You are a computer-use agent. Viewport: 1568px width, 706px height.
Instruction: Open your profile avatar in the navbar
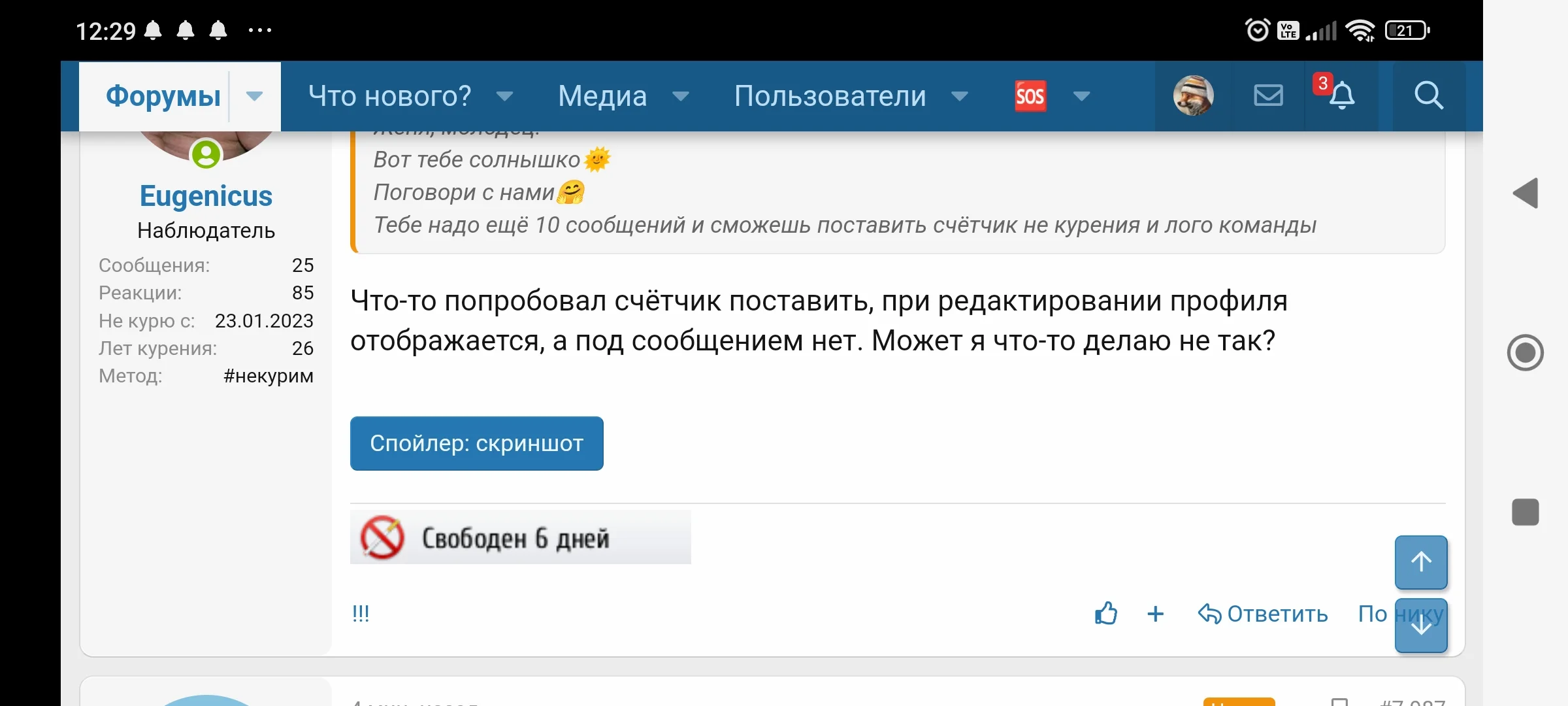pyautogui.click(x=1192, y=95)
